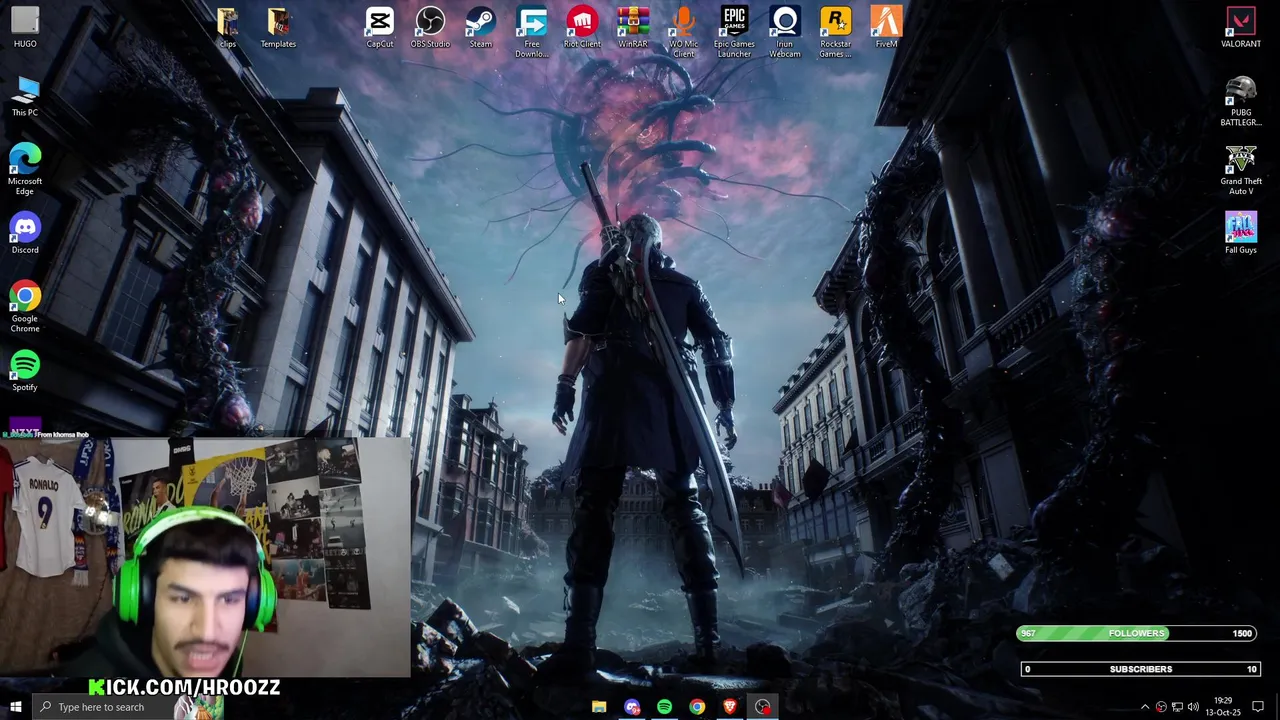Launch Grand Theft Auto V shortcut
This screenshot has height=720, width=1280.
[x=1241, y=169]
